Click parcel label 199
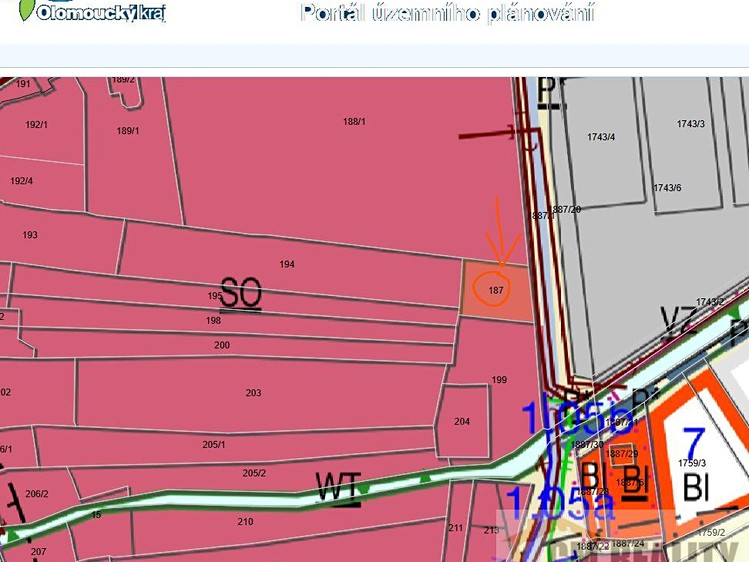 click(499, 380)
